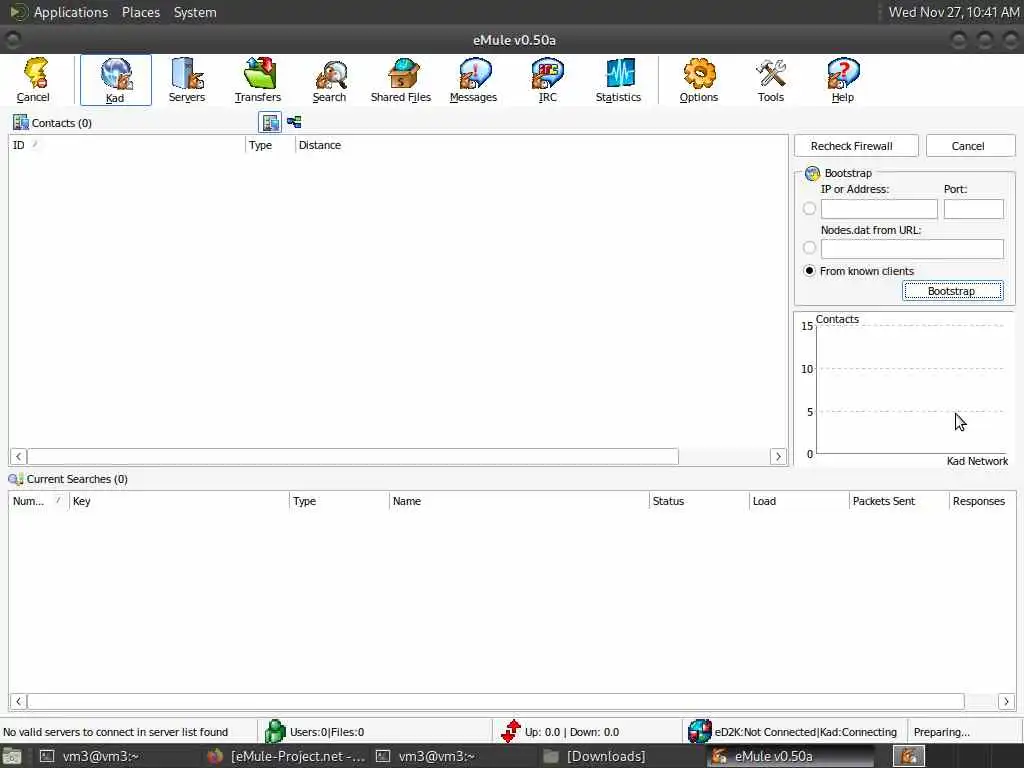The width and height of the screenshot is (1024, 768).
Task: Click the "Preparing..." status bar entry
Action: pos(942,732)
